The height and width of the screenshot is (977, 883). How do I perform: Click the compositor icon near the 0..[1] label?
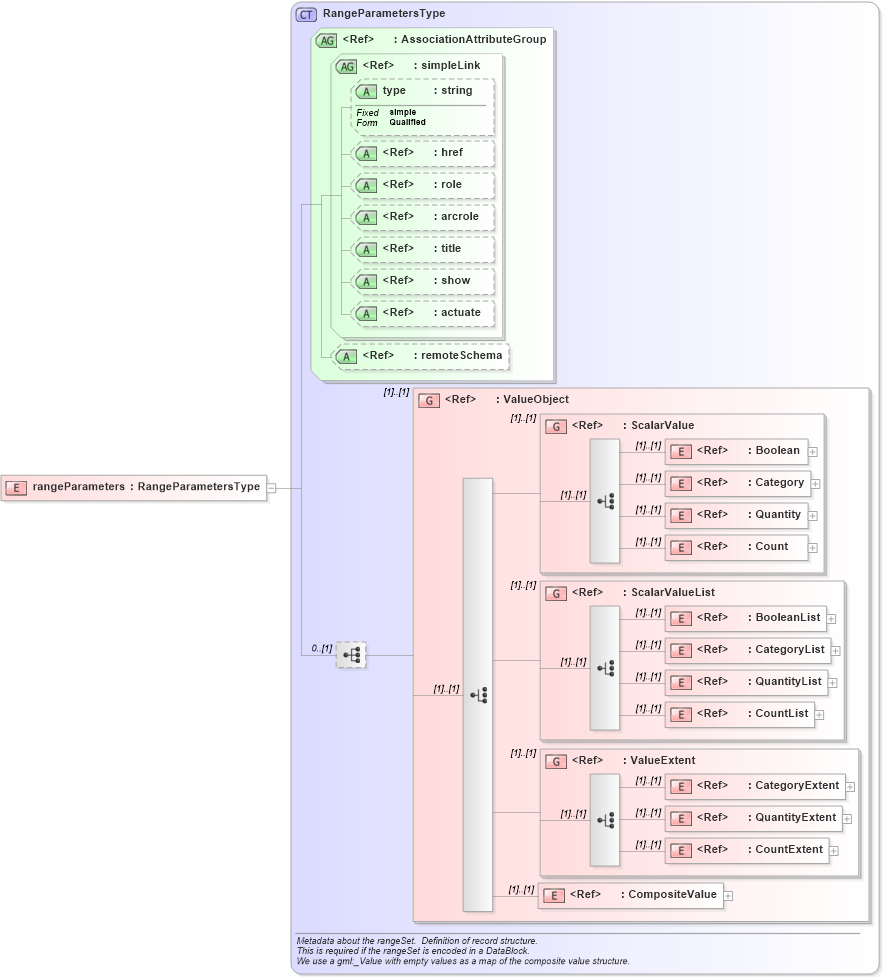[x=350, y=655]
